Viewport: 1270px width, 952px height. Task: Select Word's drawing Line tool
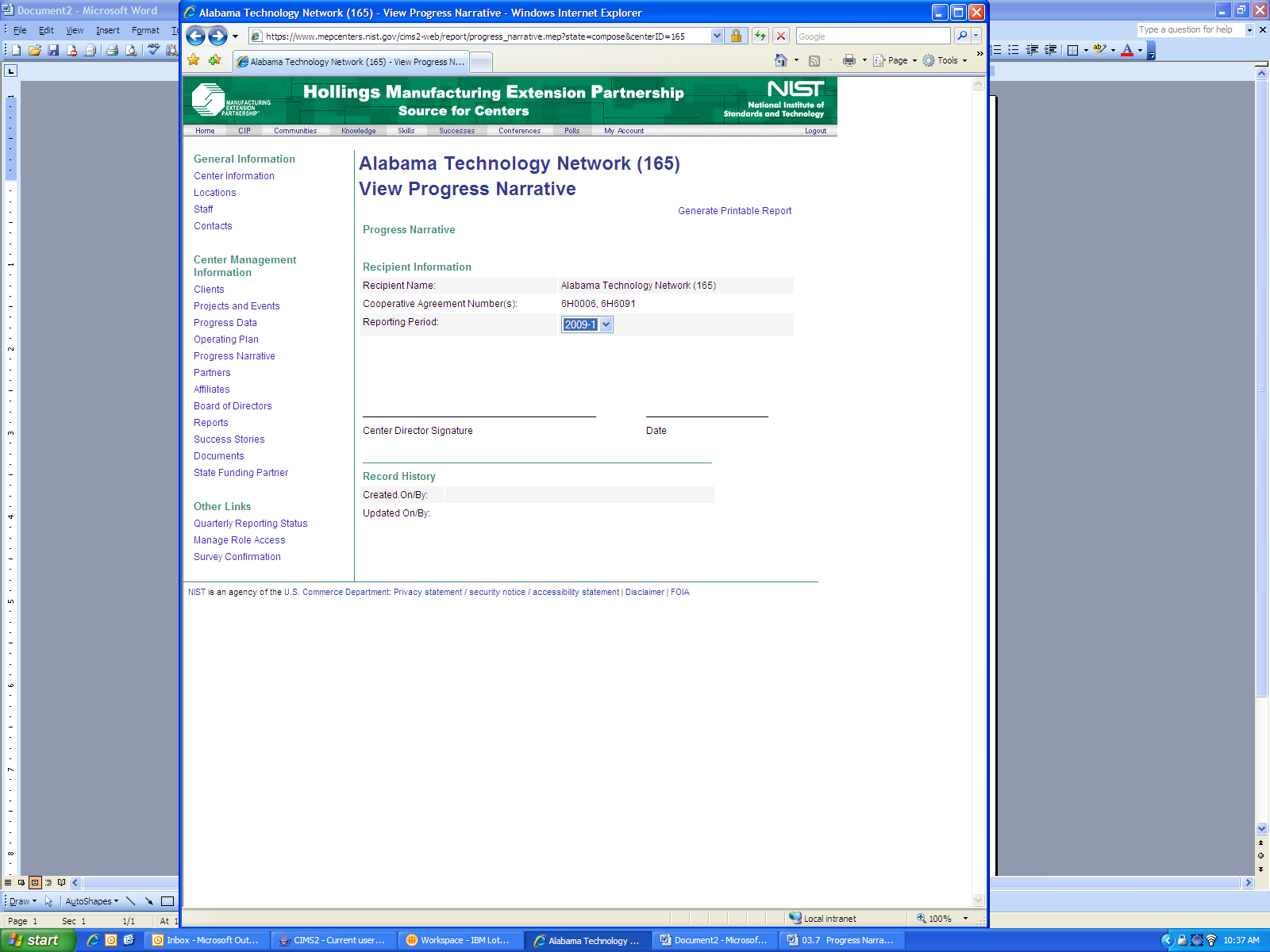[131, 901]
